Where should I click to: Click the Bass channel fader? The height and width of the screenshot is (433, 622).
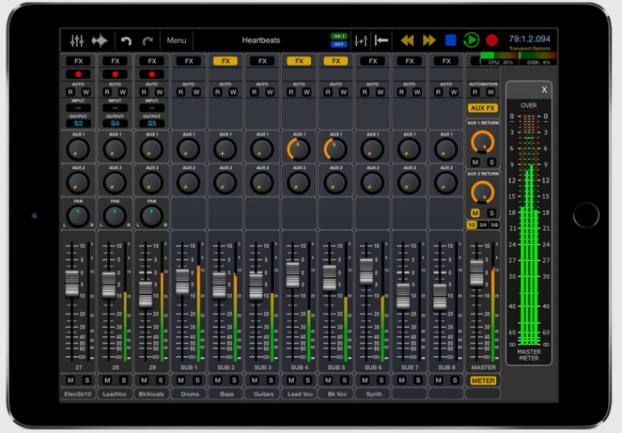click(x=219, y=283)
